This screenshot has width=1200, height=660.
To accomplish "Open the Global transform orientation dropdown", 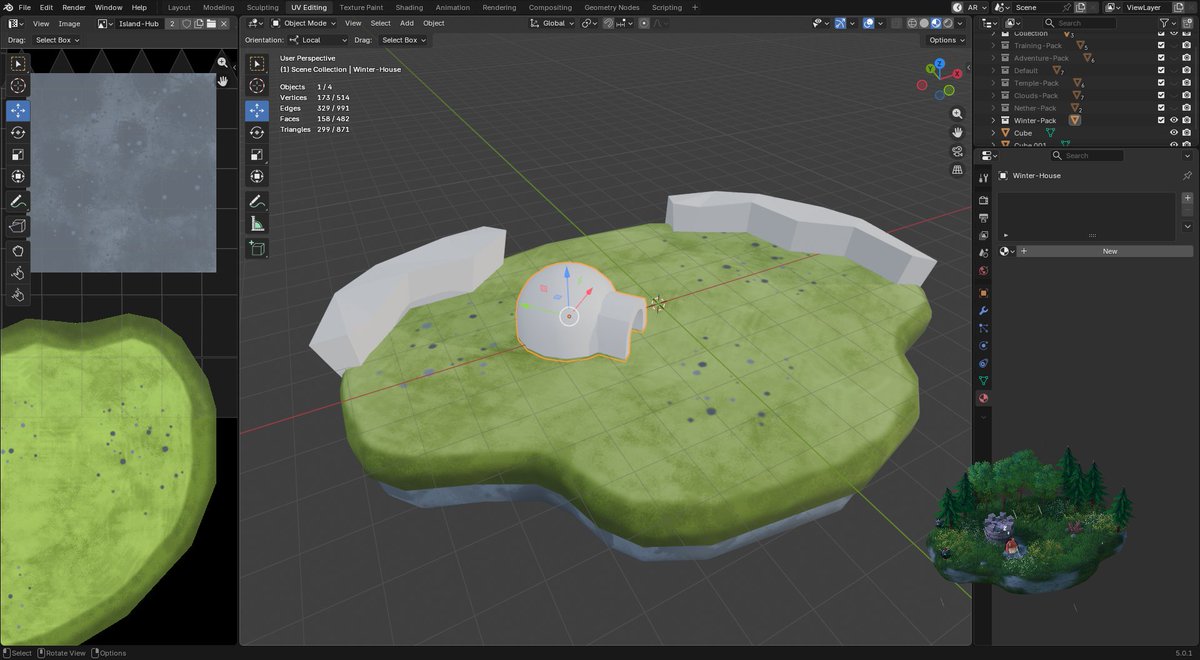I will 551,23.
